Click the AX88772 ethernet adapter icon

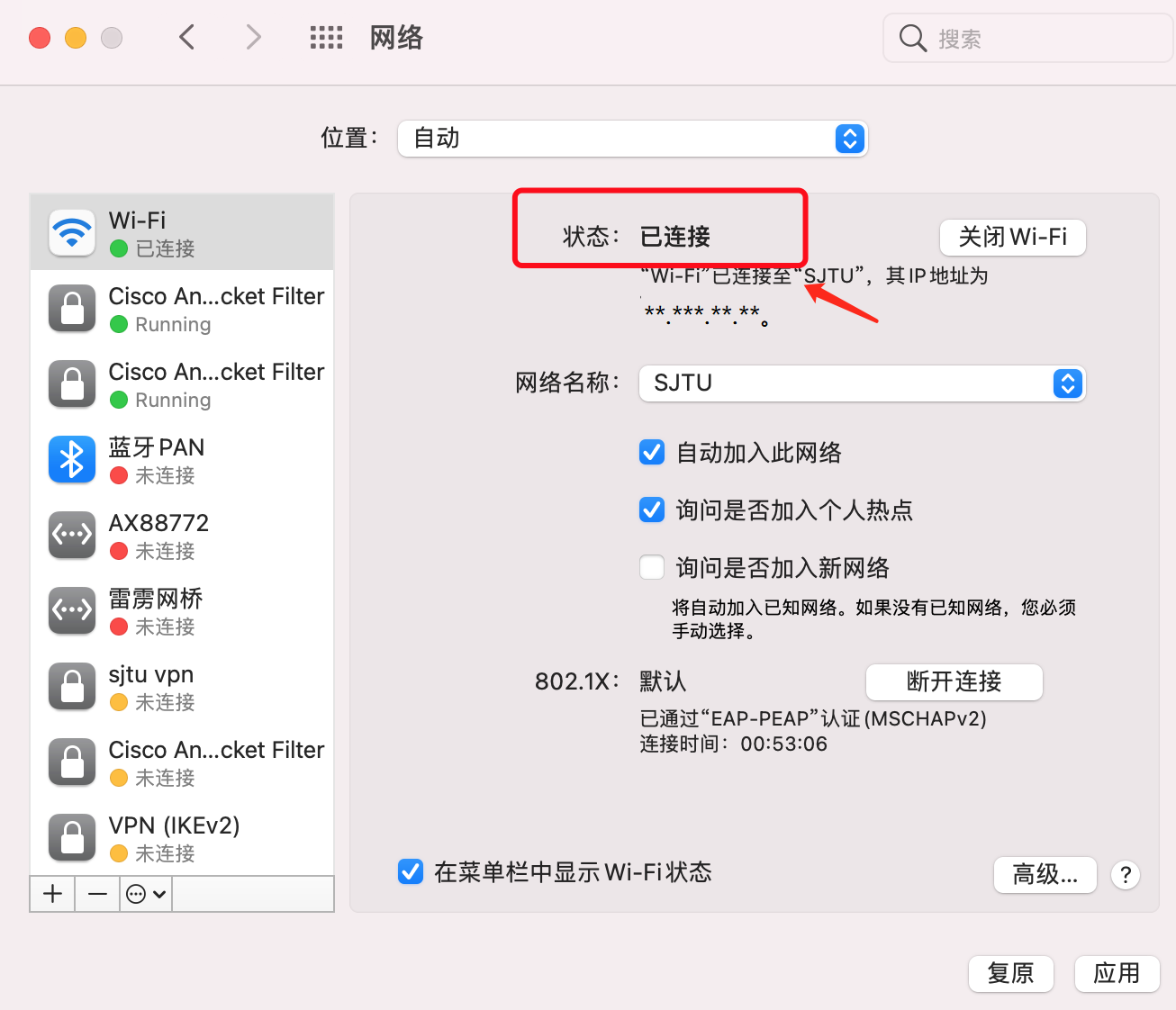pos(72,536)
